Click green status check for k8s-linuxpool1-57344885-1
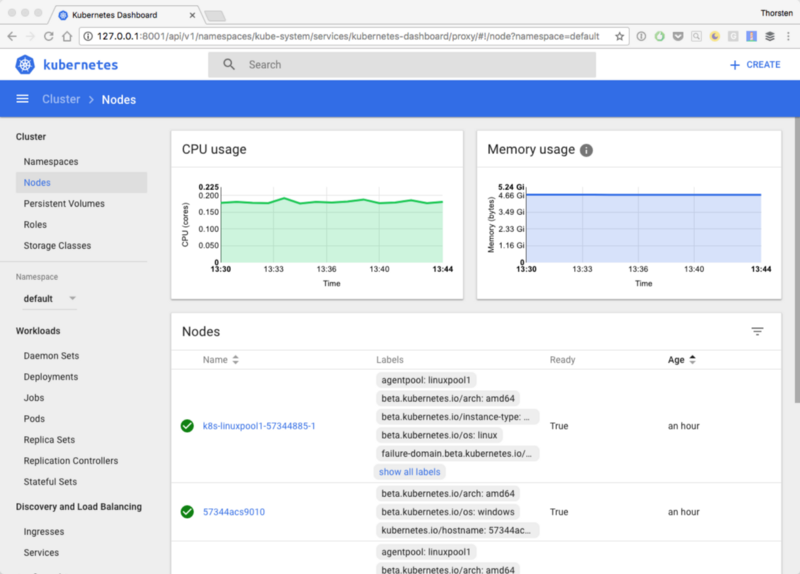This screenshot has height=574, width=800. [187, 426]
